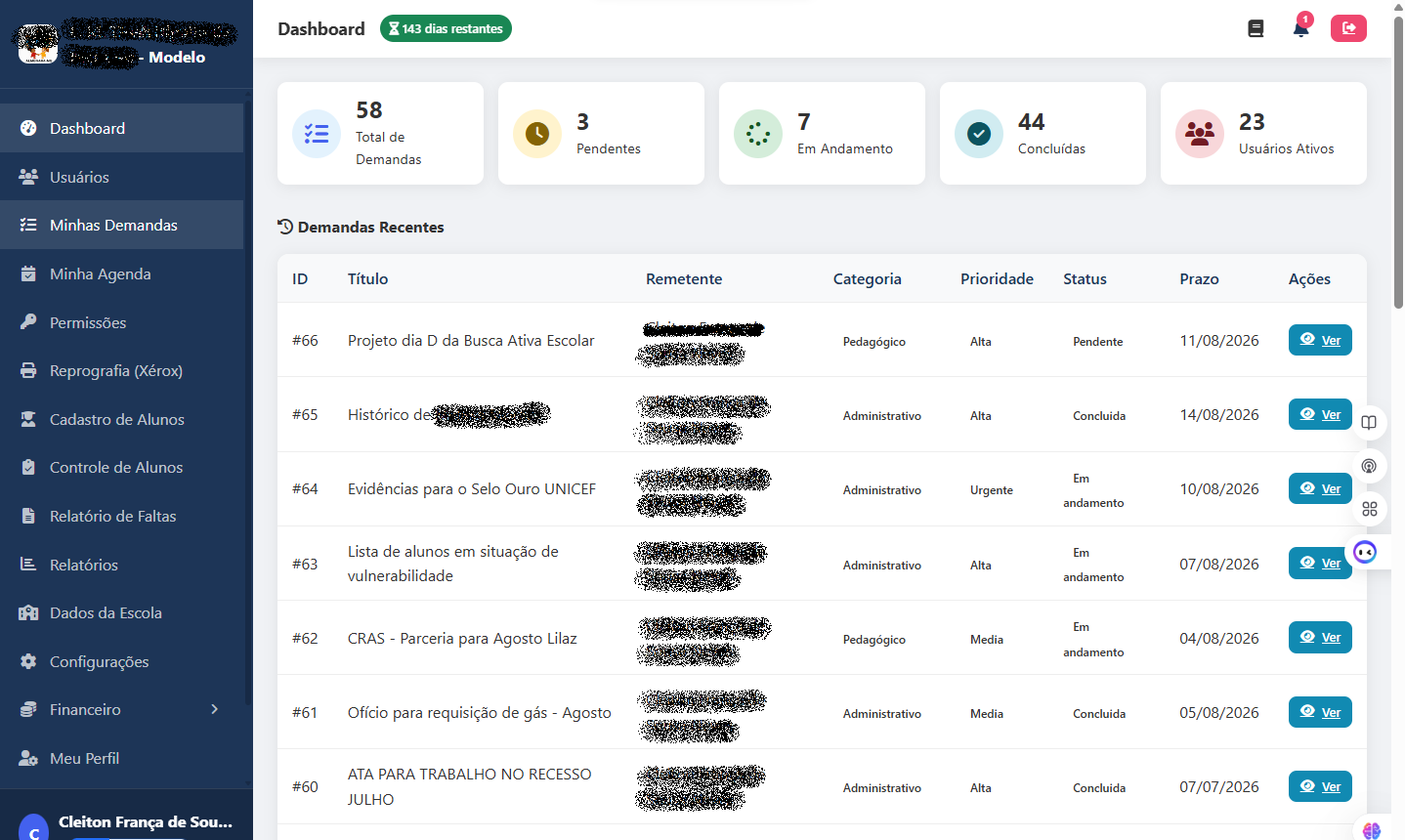Viewport: 1405px width, 840px height.
Task: Click the red logout icon button
Action: click(x=1348, y=28)
